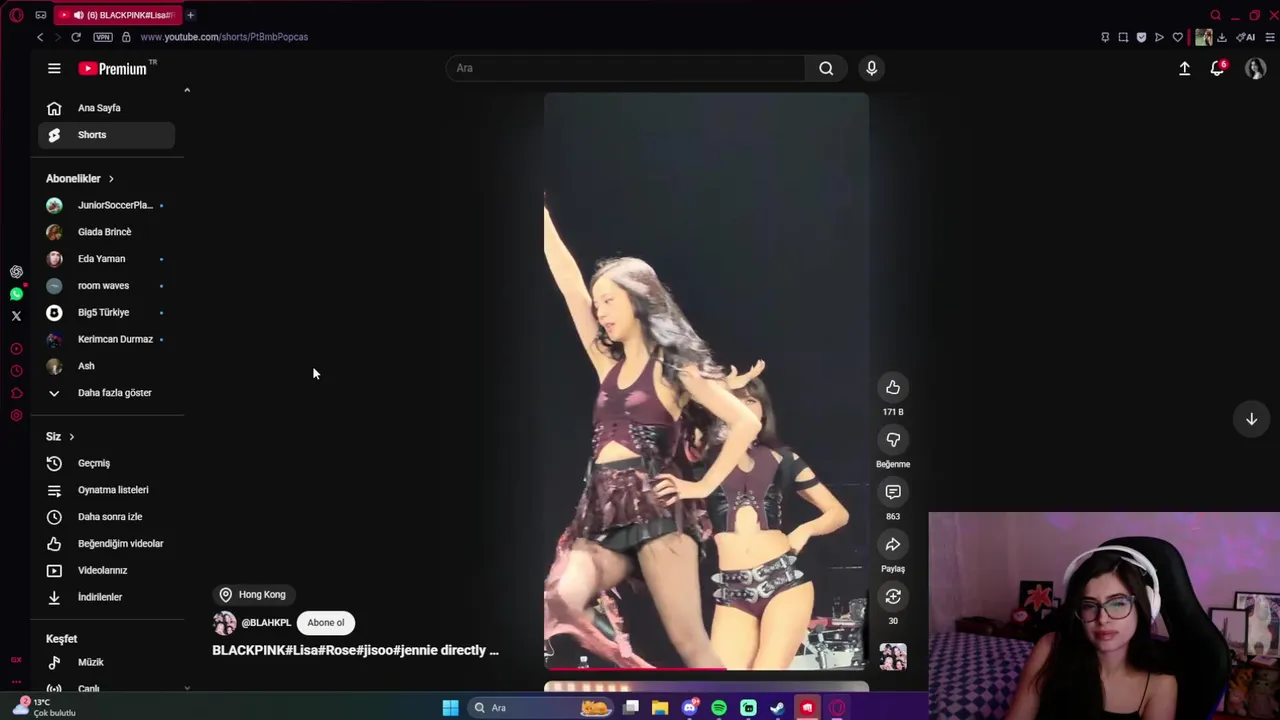
Task: Open the Opera browser main menu
Action: click(16, 15)
